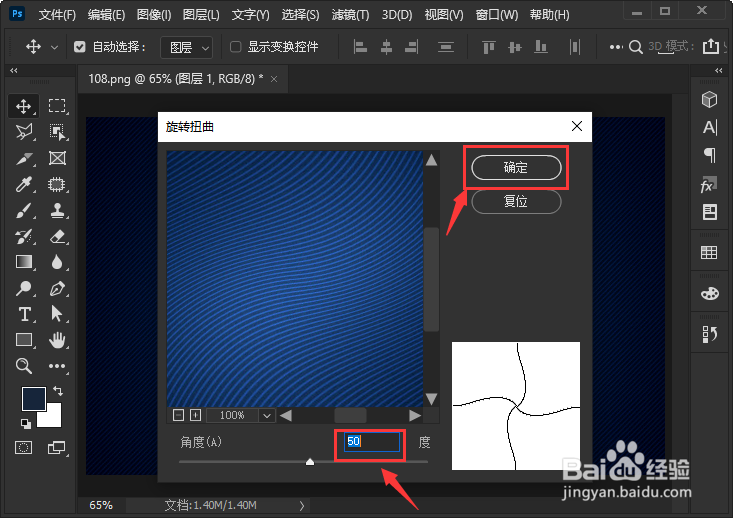Open the Window menu

coord(497,15)
